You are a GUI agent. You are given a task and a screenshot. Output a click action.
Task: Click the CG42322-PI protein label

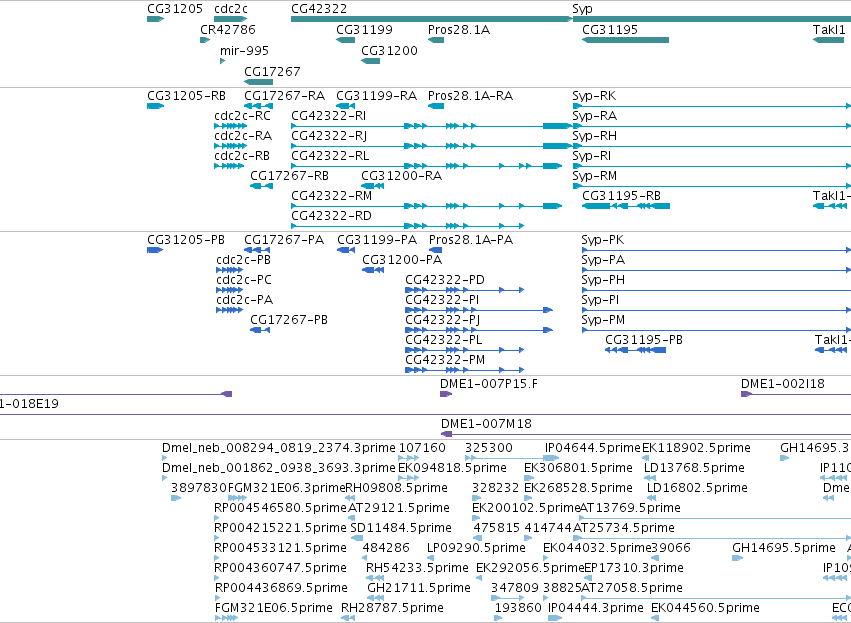pos(442,300)
